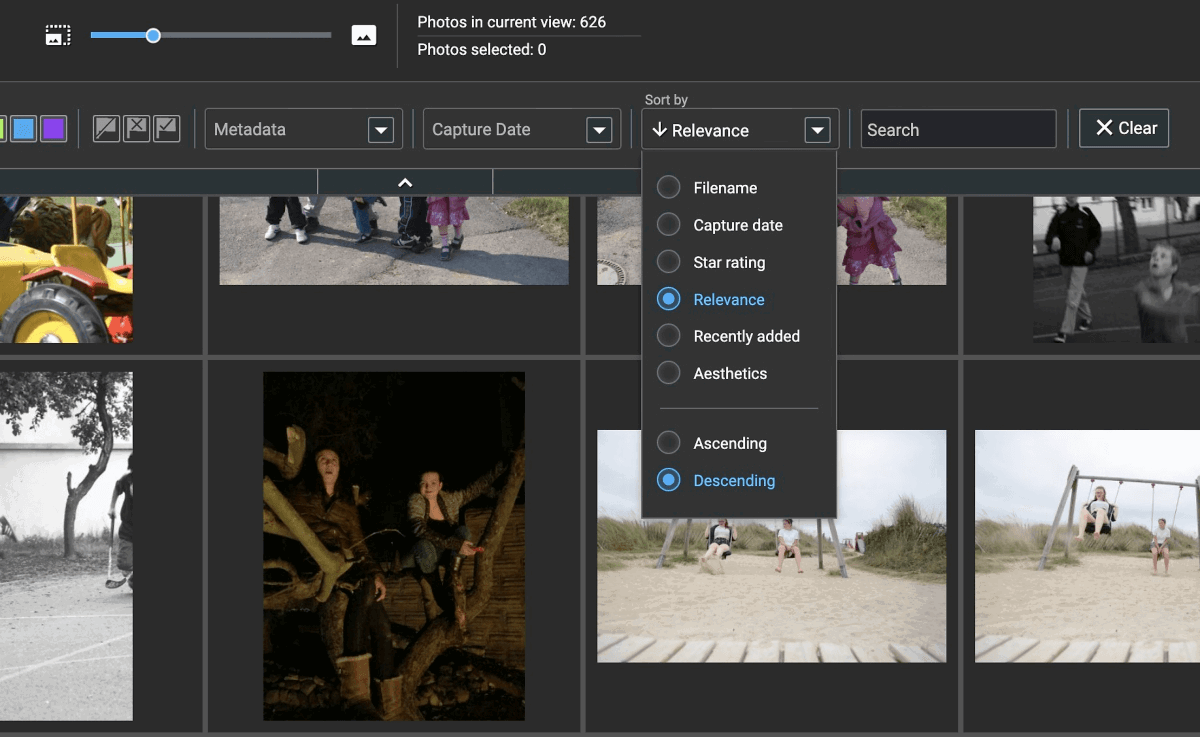The width and height of the screenshot is (1200, 737).
Task: Collapse the filter bar with chevron
Action: click(405, 182)
